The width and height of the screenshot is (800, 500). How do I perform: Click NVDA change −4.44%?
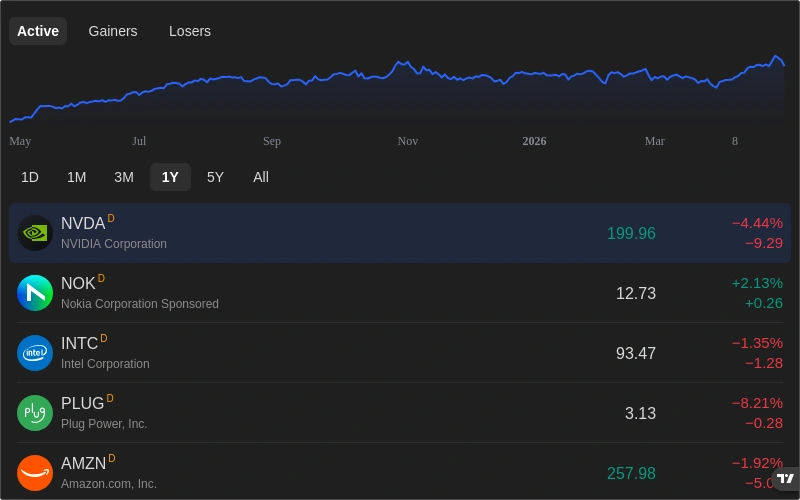[757, 223]
